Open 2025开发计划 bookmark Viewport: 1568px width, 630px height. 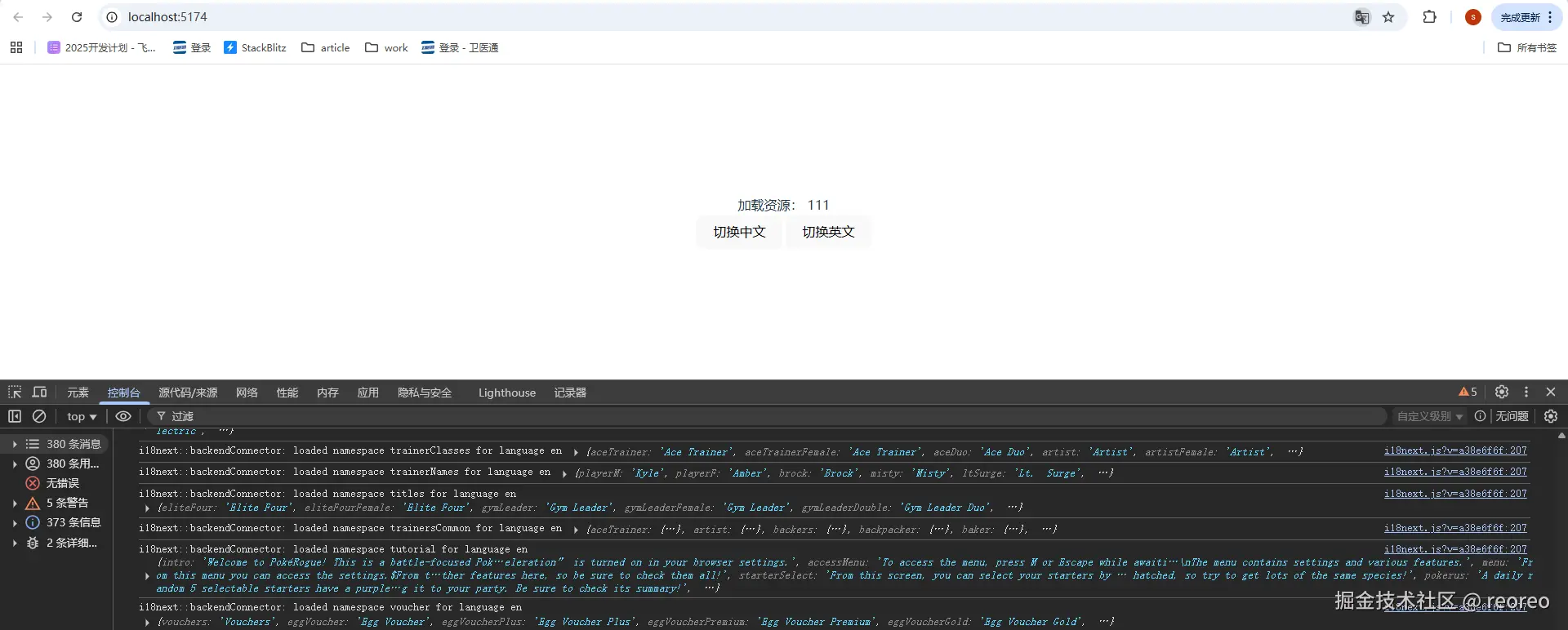pos(101,47)
